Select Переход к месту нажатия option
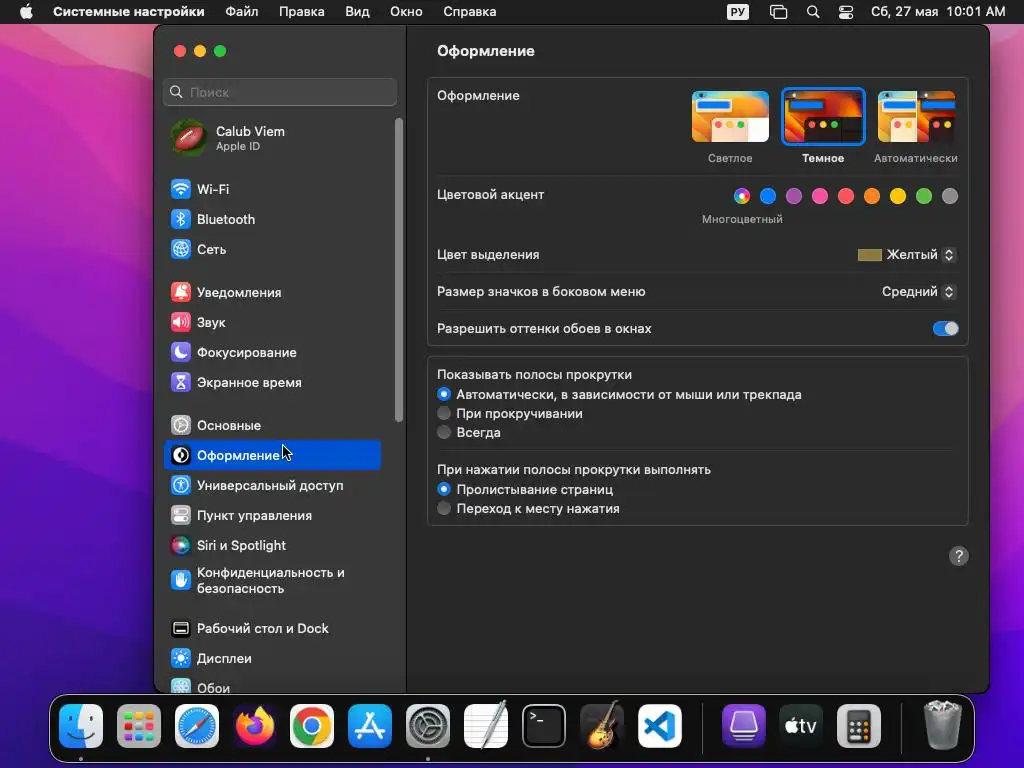Image resolution: width=1024 pixels, height=768 pixels. pyautogui.click(x=444, y=508)
